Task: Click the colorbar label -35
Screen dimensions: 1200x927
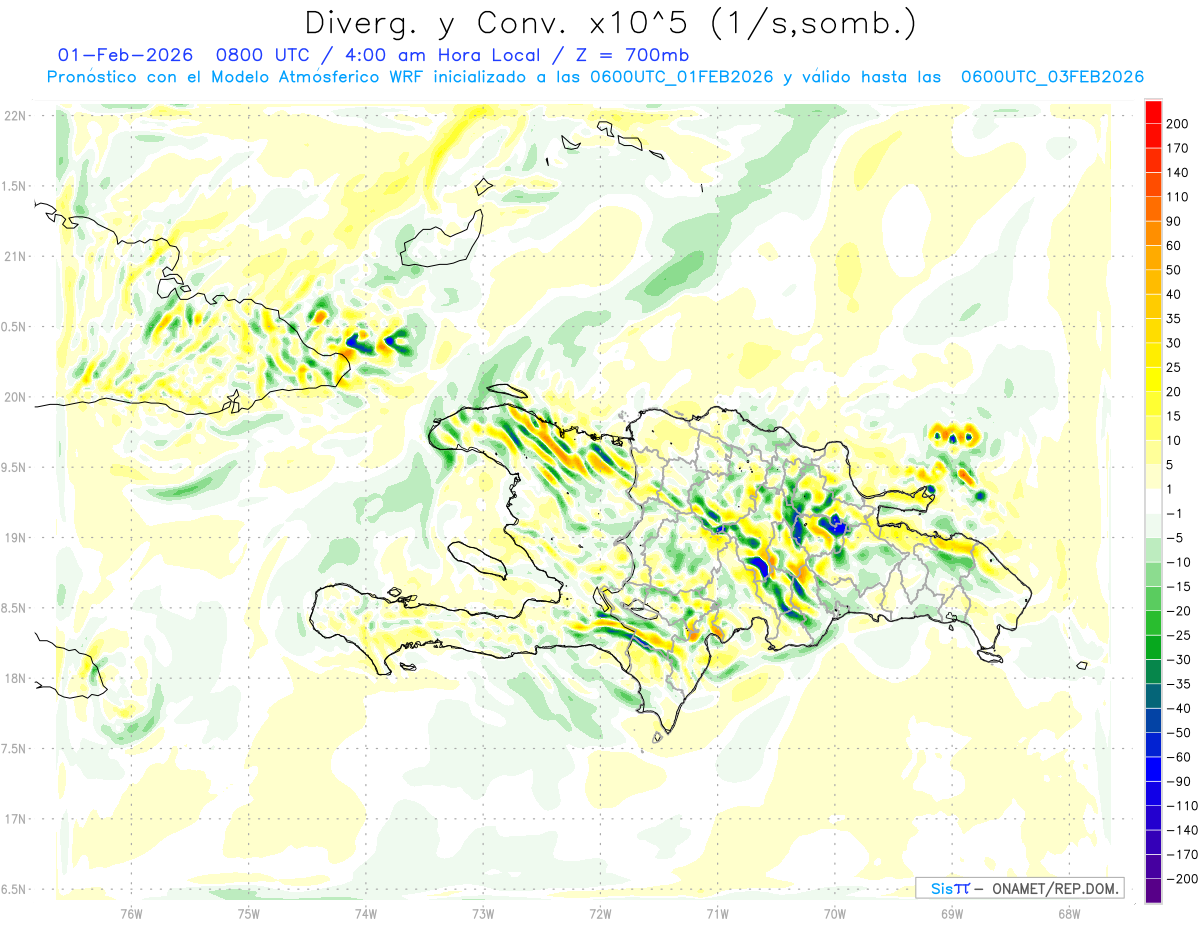Action: pos(1179,684)
